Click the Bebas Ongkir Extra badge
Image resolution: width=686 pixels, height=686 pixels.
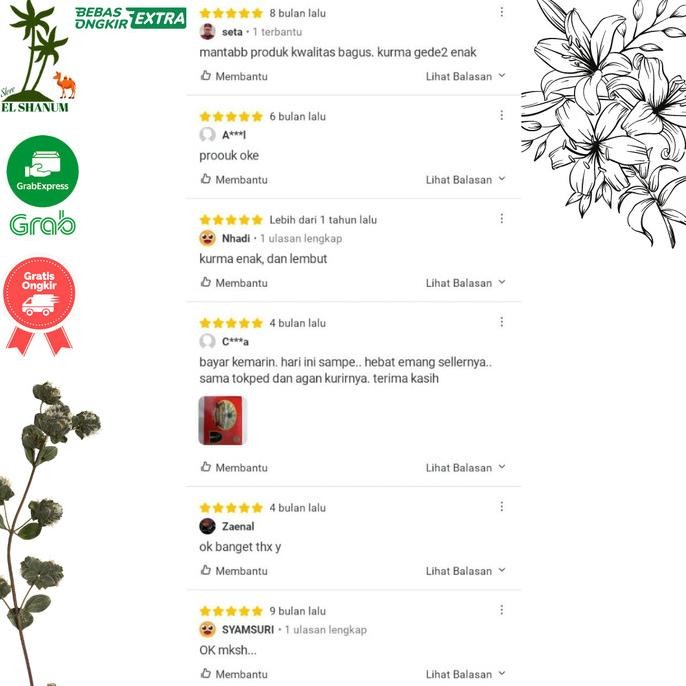tap(130, 18)
